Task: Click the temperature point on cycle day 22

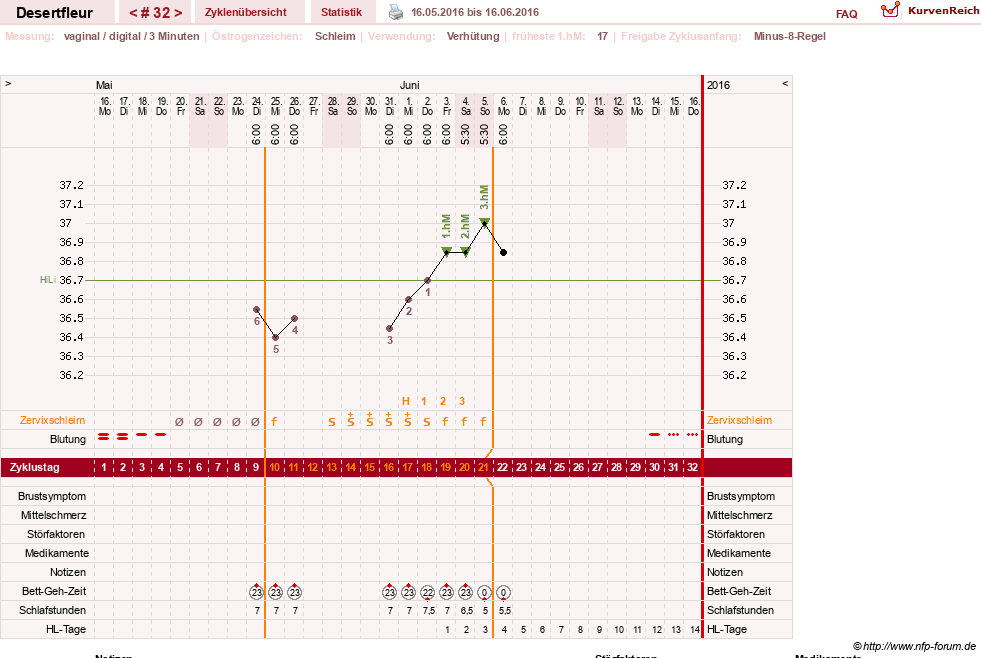Action: point(504,253)
